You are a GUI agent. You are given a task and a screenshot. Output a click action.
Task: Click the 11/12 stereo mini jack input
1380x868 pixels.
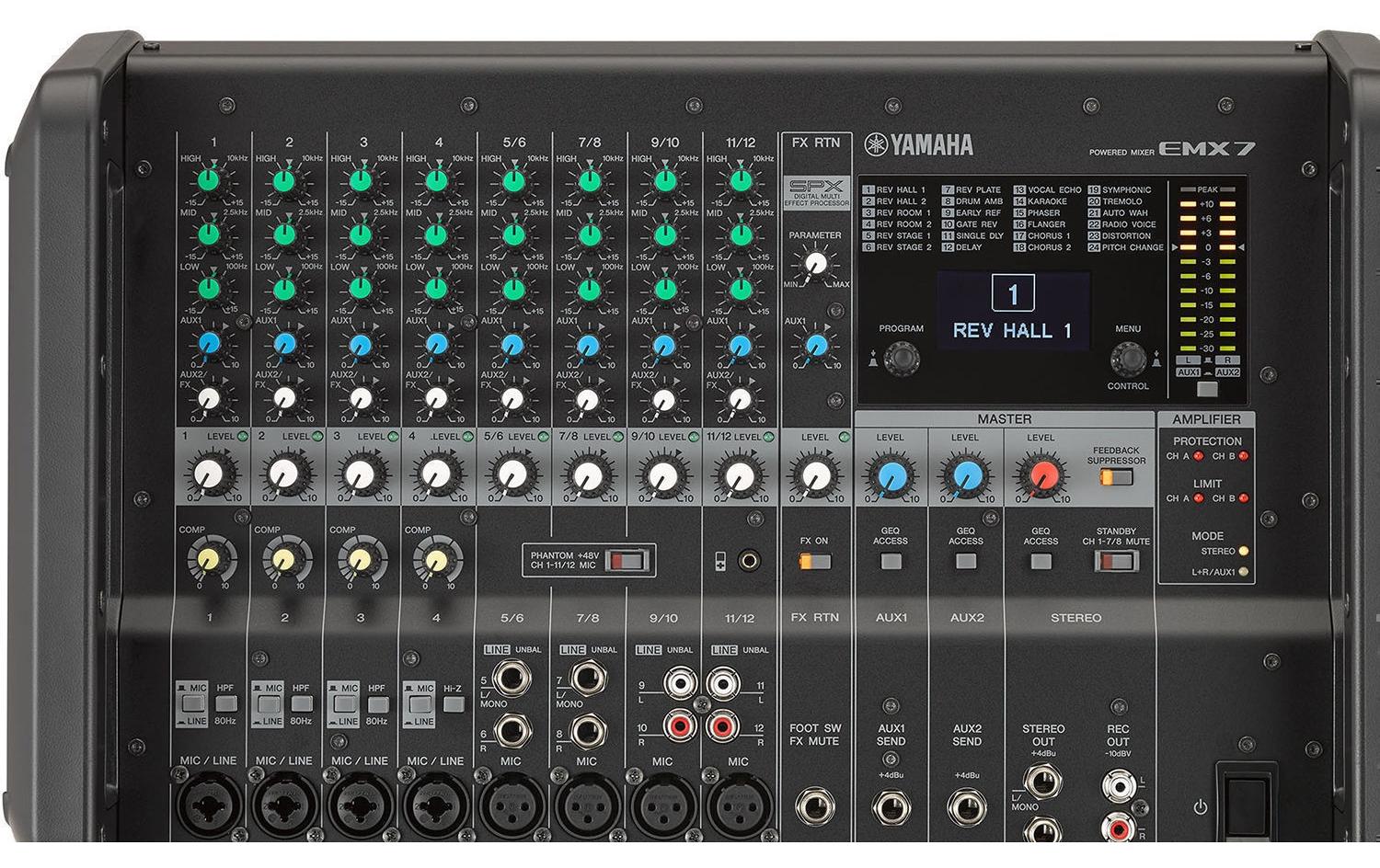(749, 559)
